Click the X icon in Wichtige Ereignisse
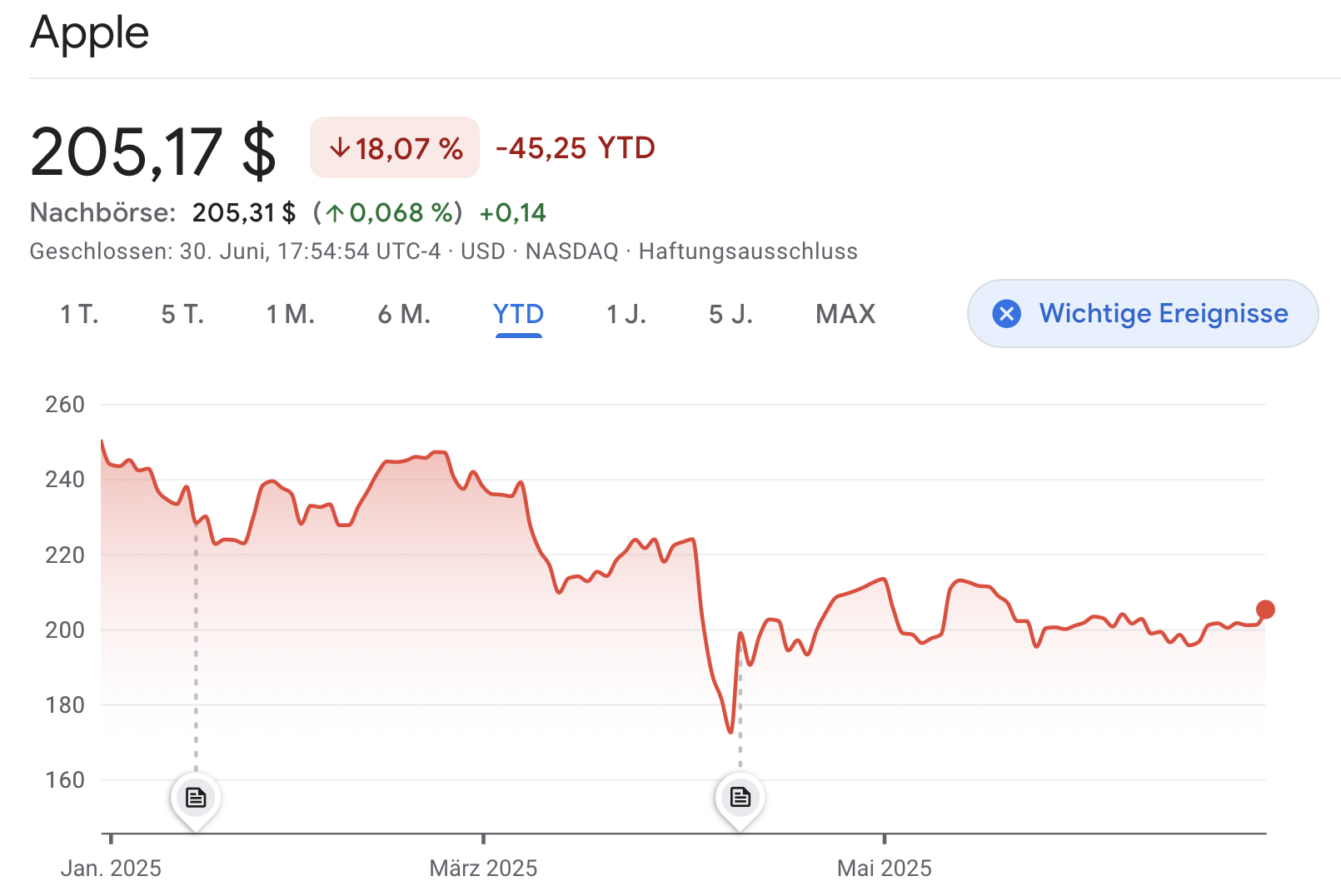Screen dimensions: 1341x896 [1007, 314]
